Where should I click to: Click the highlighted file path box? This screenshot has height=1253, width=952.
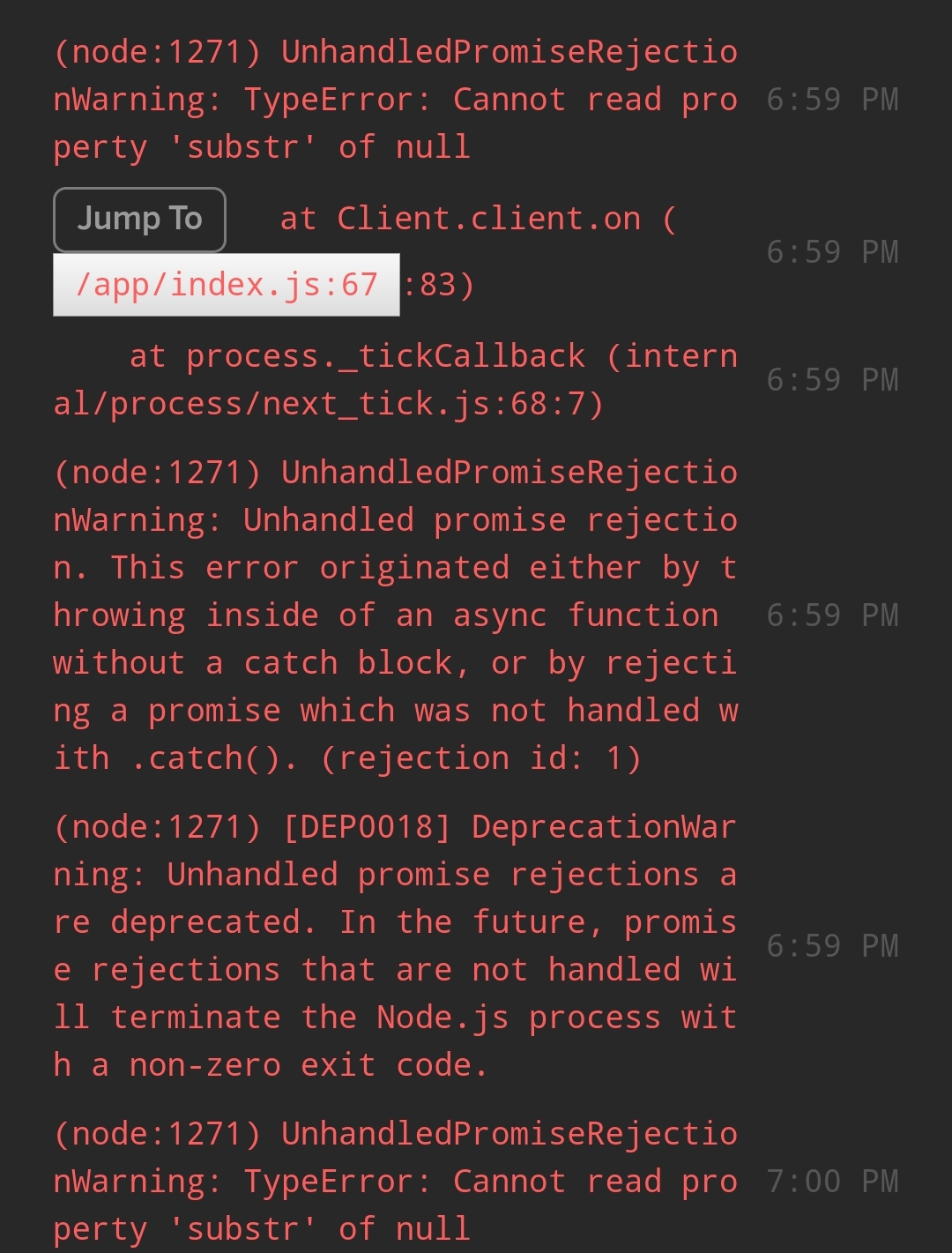point(227,284)
